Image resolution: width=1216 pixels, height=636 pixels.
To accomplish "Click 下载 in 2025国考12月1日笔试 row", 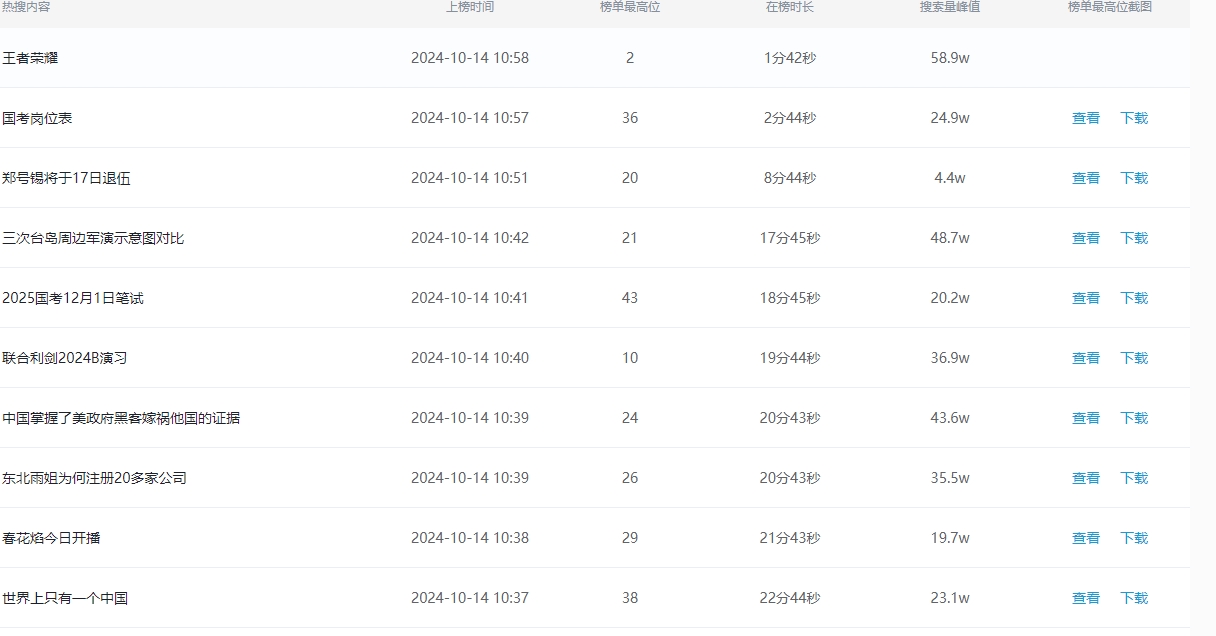I will pos(1134,298).
